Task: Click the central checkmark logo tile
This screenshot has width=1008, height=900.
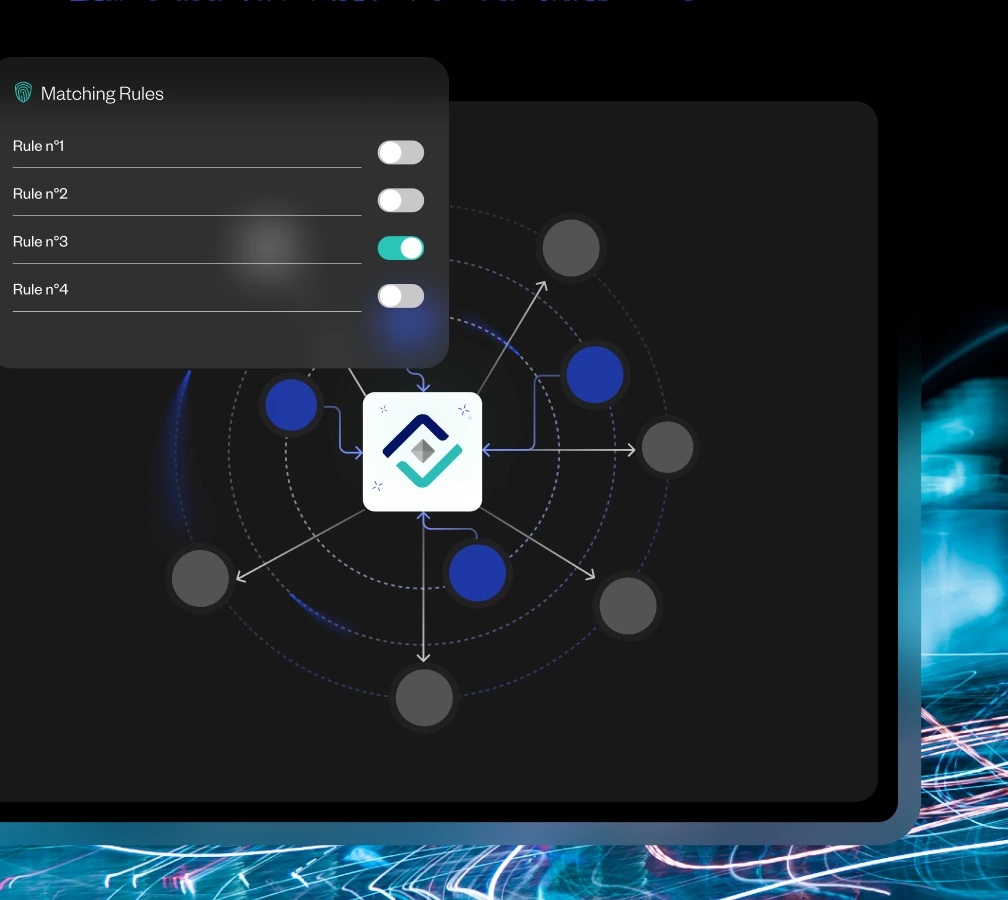Action: pos(422,452)
